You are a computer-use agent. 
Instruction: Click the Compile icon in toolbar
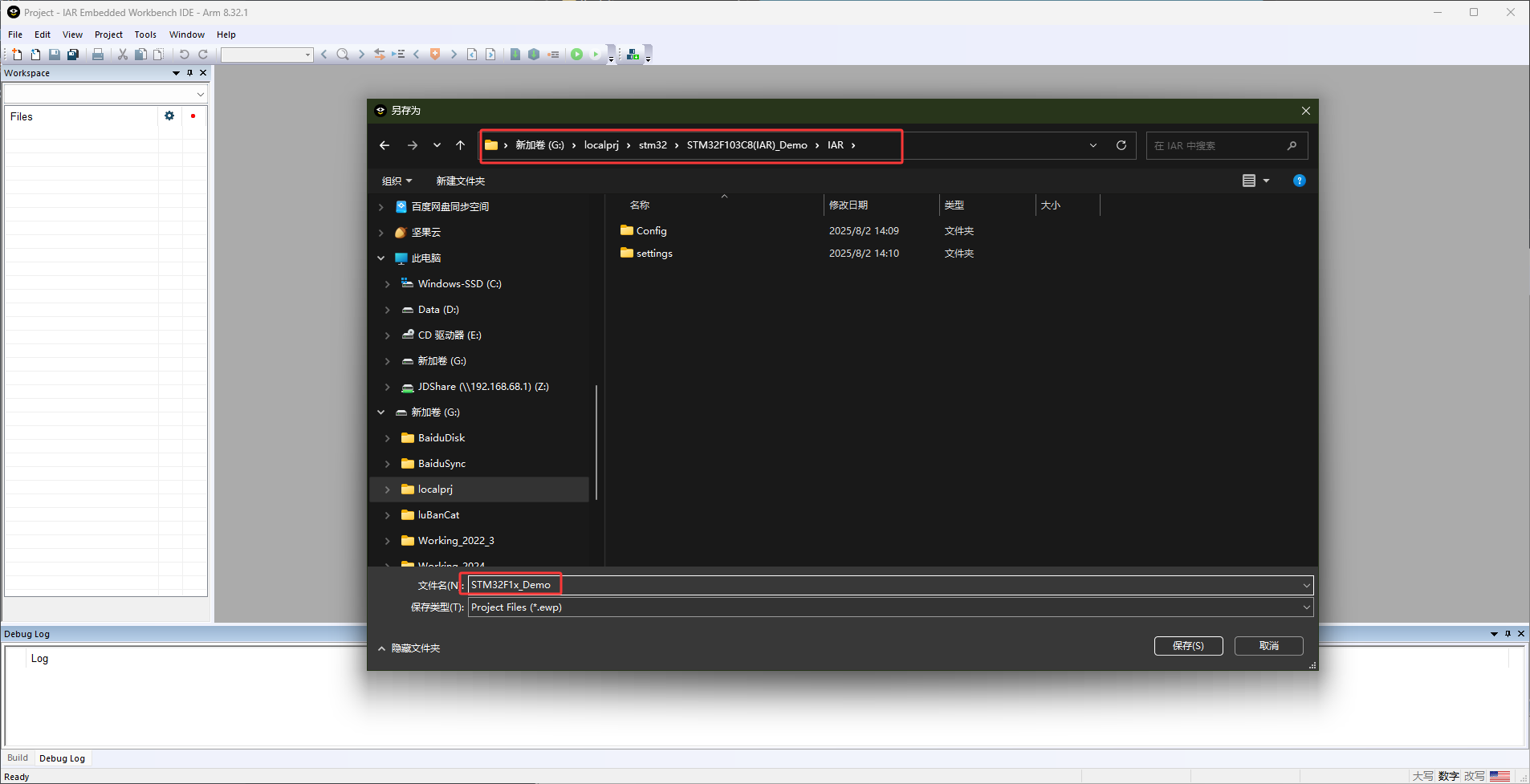515,55
